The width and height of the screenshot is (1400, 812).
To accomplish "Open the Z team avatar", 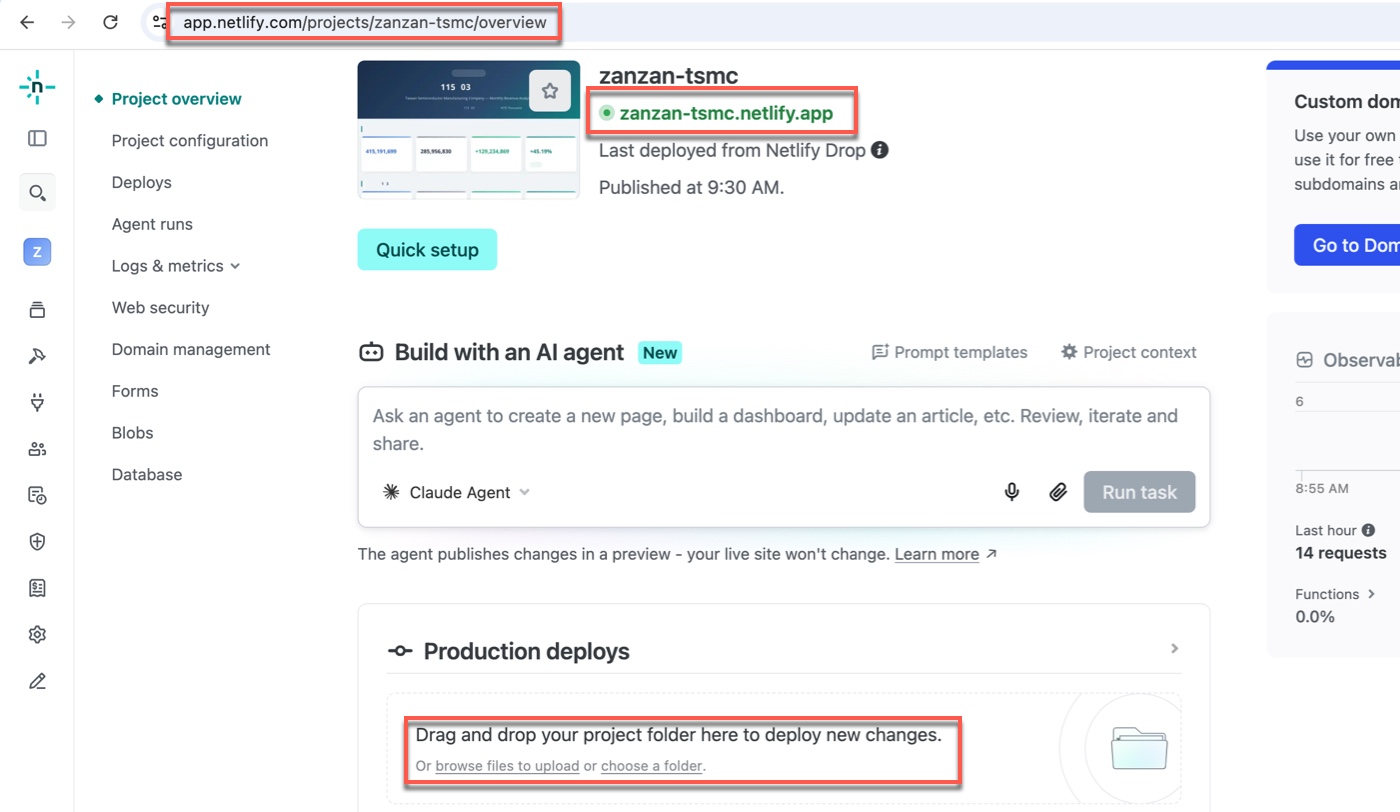I will click(x=37, y=252).
